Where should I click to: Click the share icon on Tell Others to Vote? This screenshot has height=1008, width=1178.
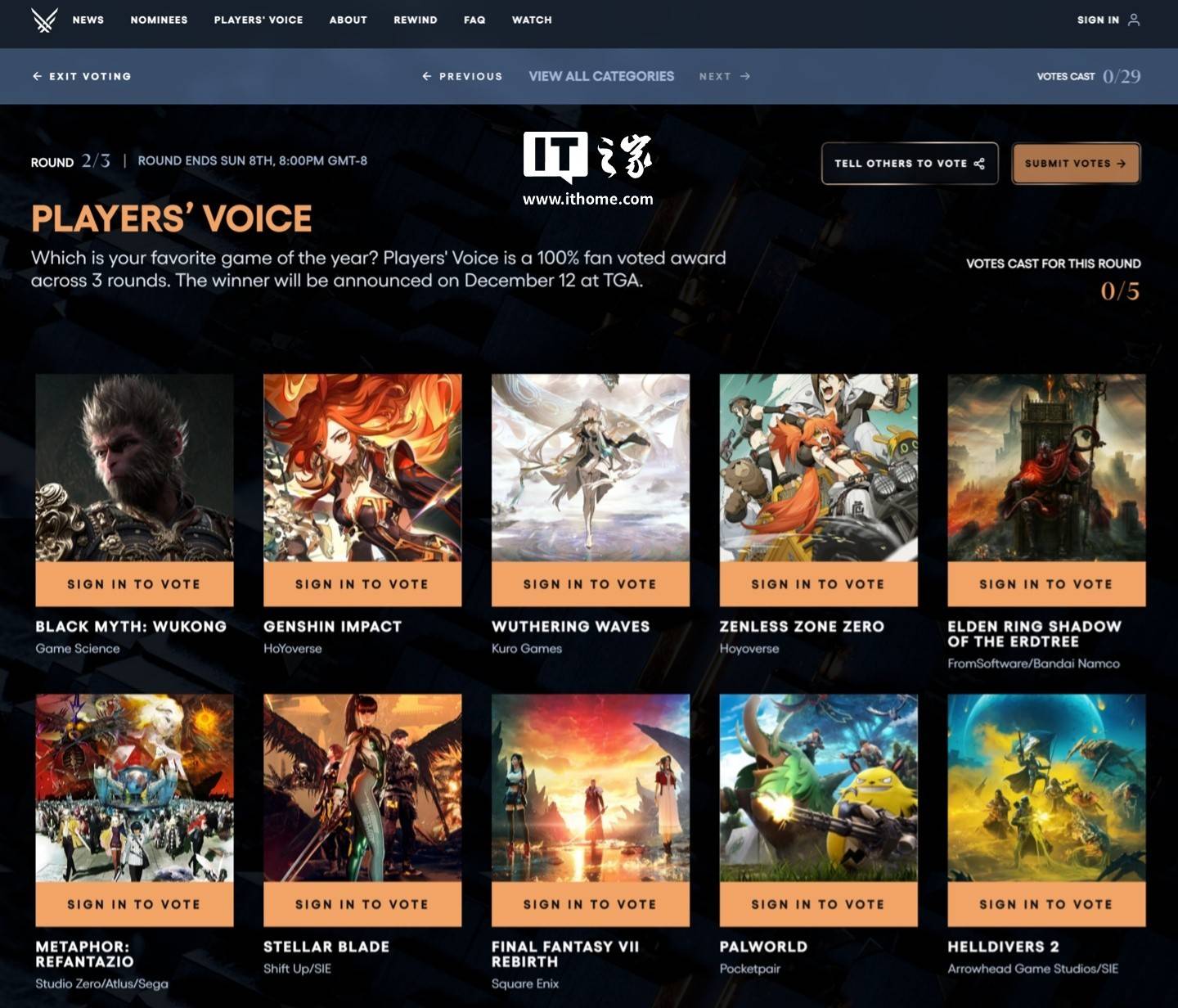[979, 164]
